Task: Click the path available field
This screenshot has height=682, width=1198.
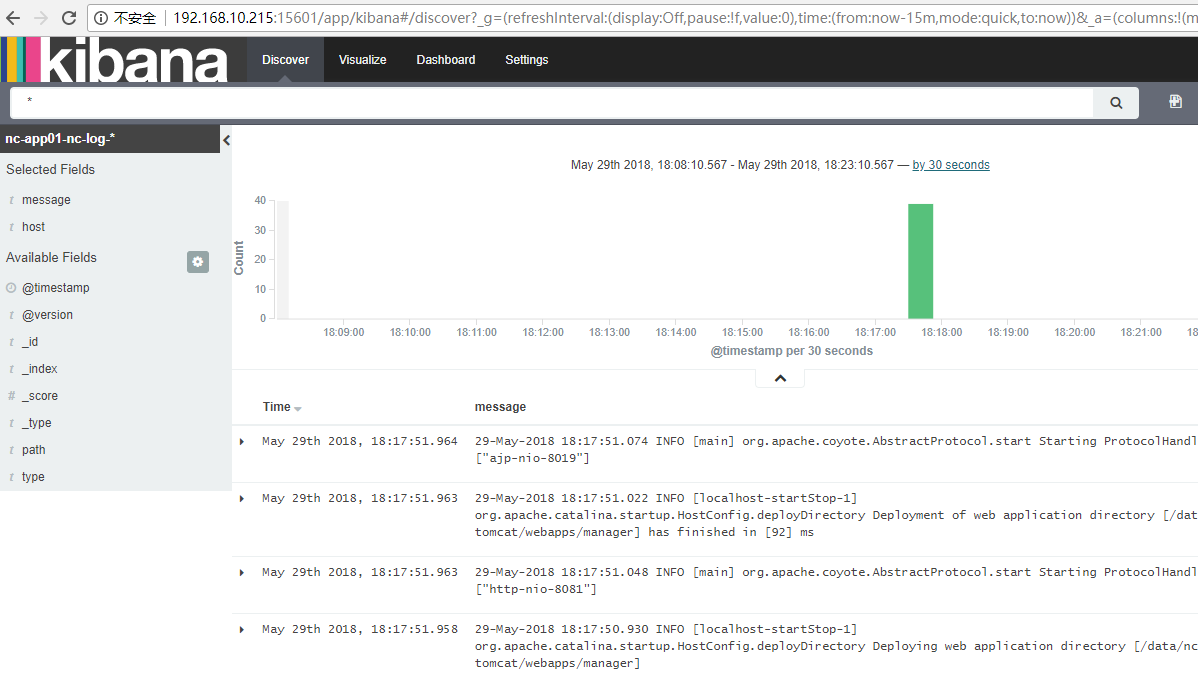Action: pyautogui.click(x=34, y=450)
